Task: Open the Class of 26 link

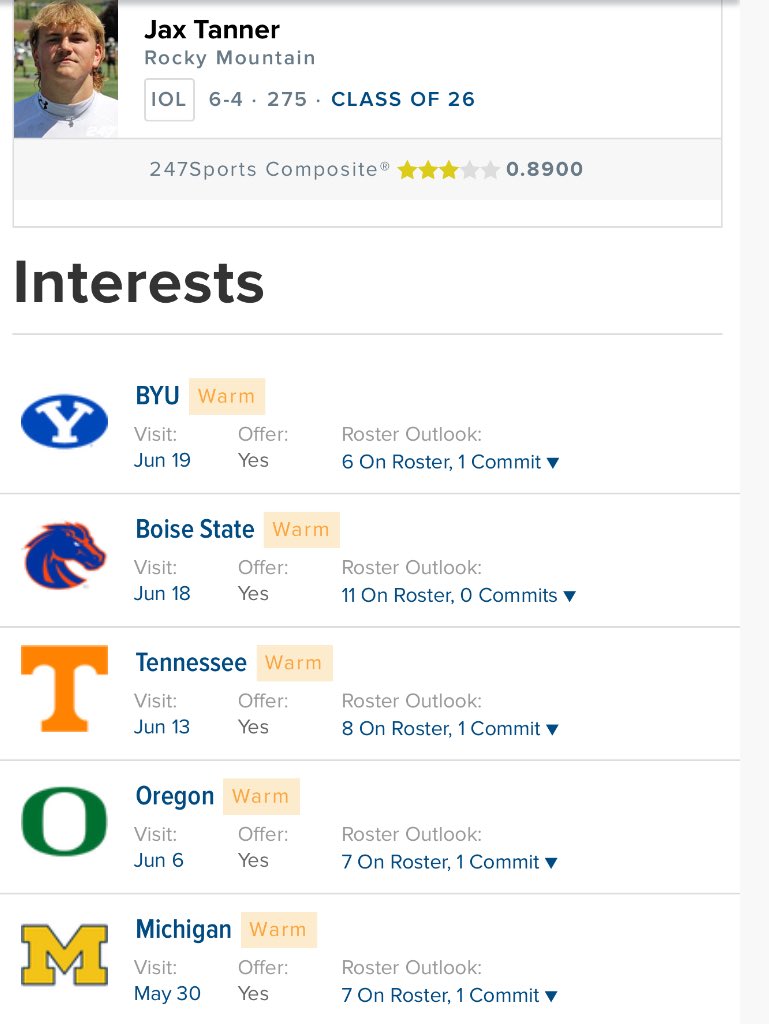Action: (x=403, y=99)
